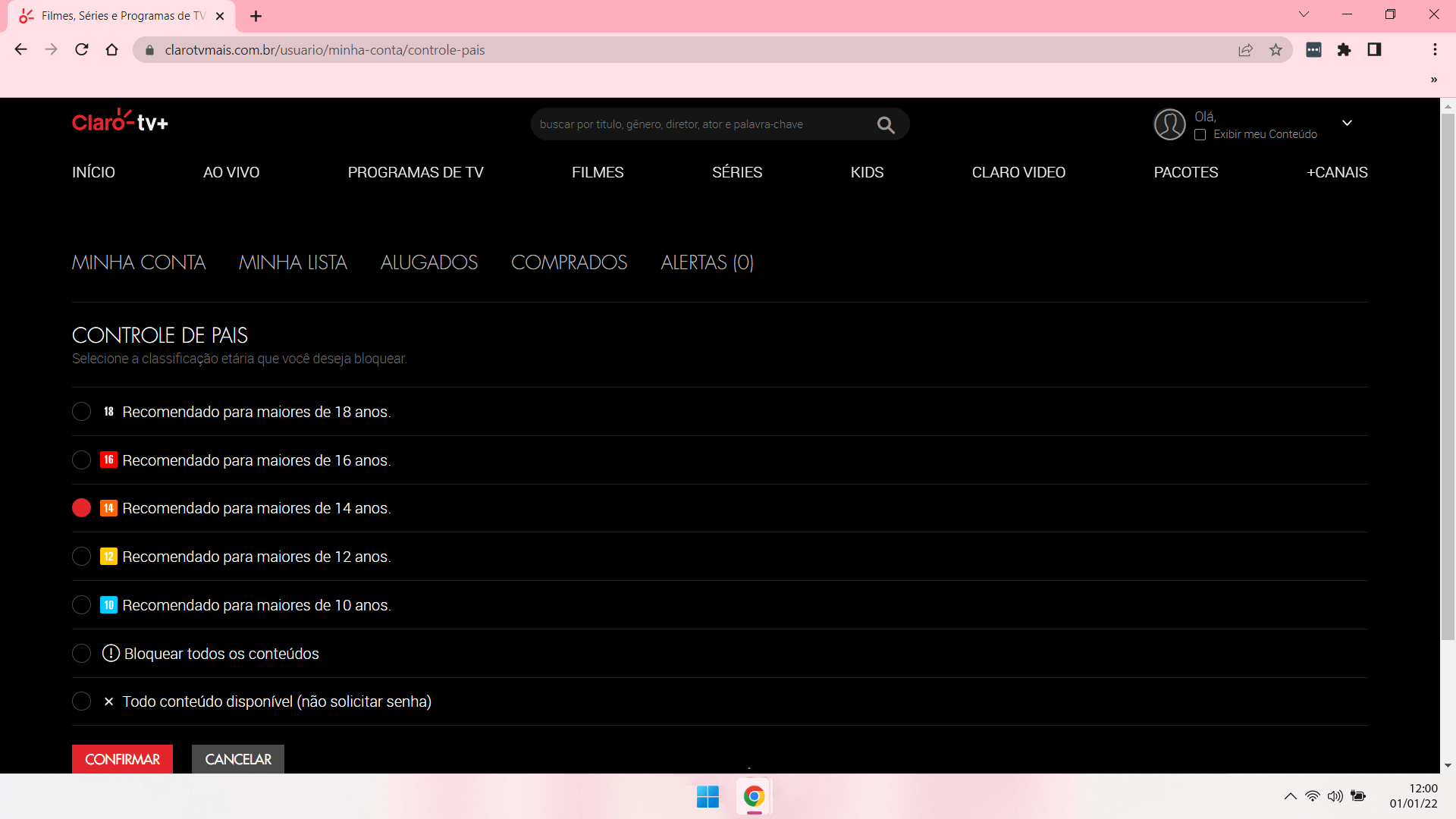Click the search magnifier icon
Image resolution: width=1456 pixels, height=819 pixels.
pos(886,124)
